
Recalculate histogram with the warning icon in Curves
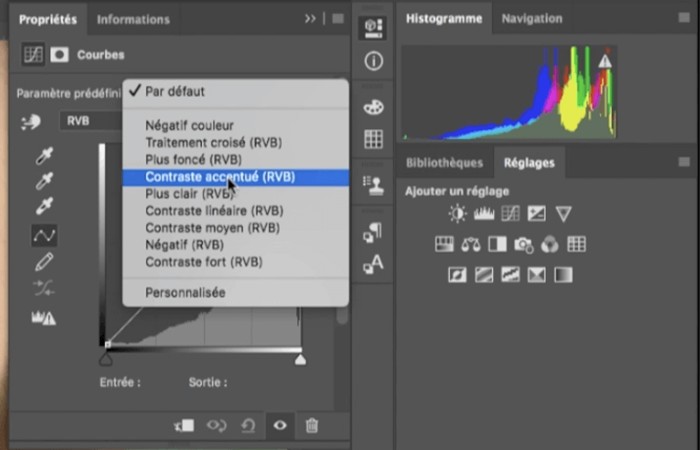pyautogui.click(x=44, y=318)
